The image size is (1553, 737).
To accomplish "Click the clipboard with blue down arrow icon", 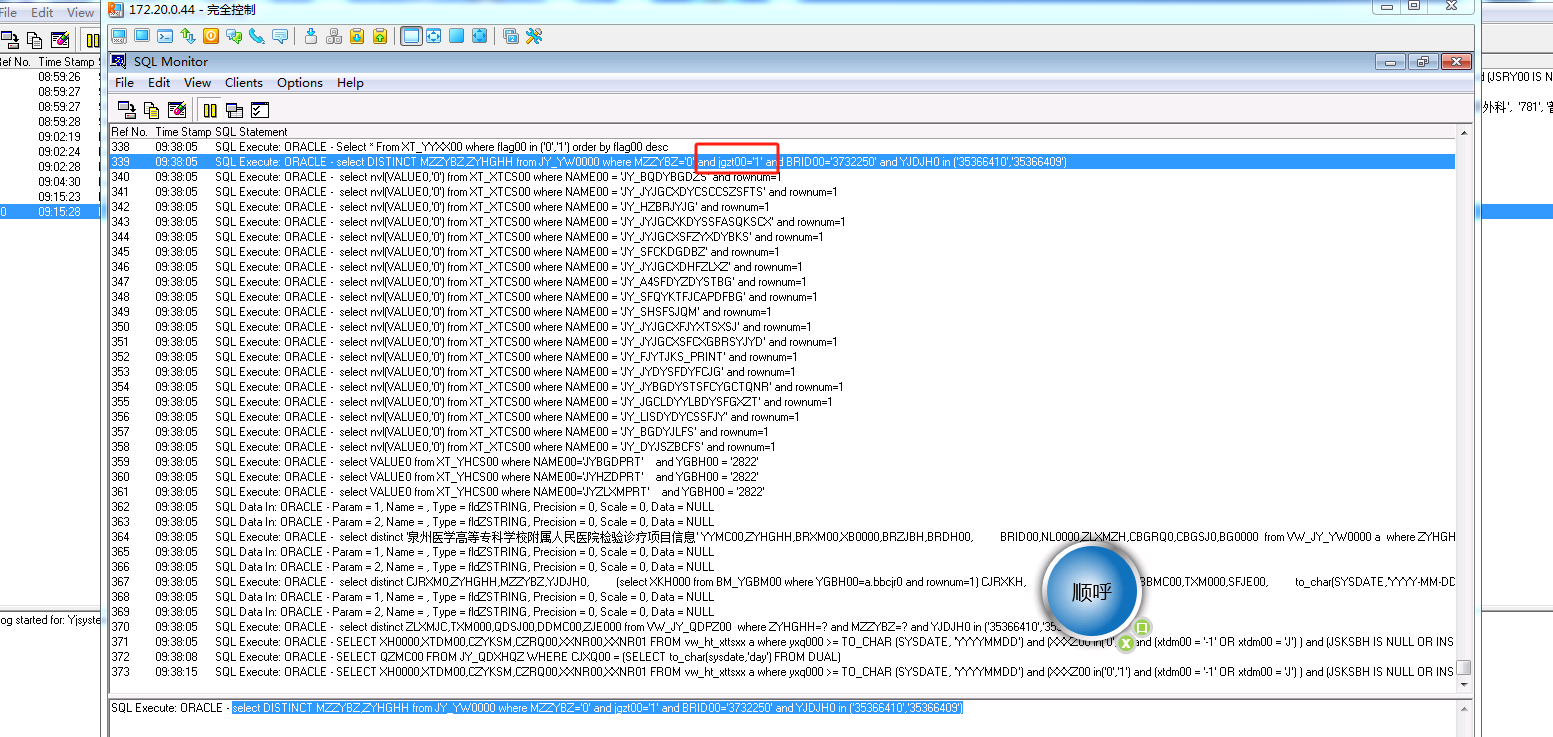I will pyautogui.click(x=357, y=36).
